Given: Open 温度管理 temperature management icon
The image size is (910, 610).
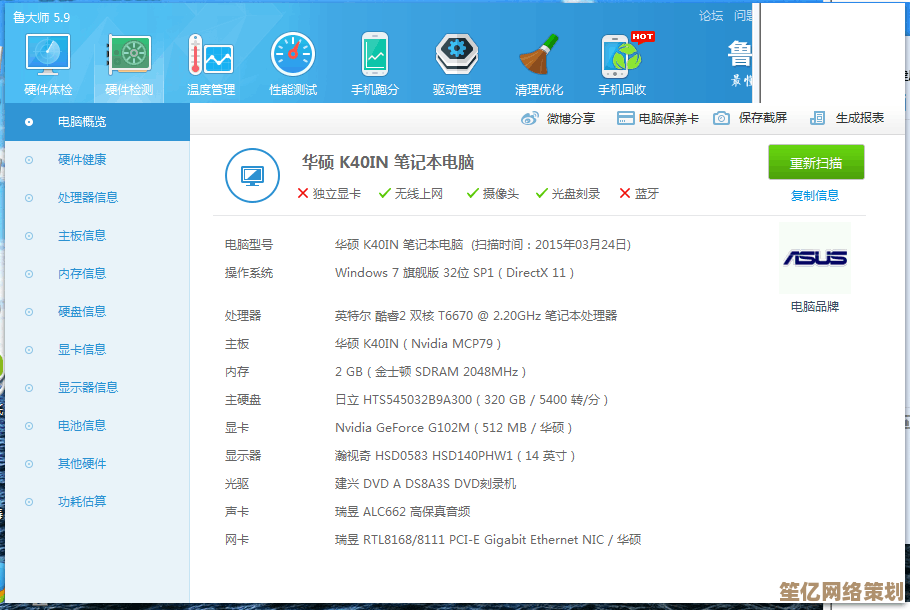Looking at the screenshot, I should [x=211, y=56].
